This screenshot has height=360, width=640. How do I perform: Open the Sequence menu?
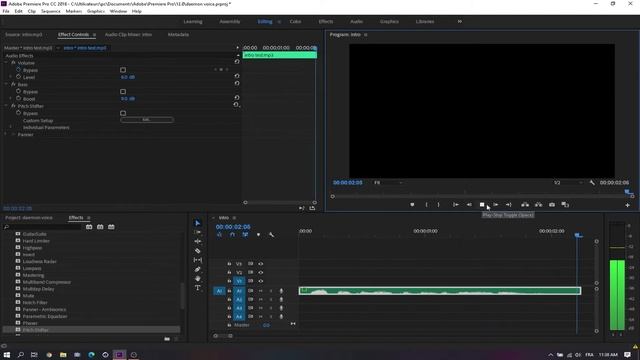coord(51,11)
